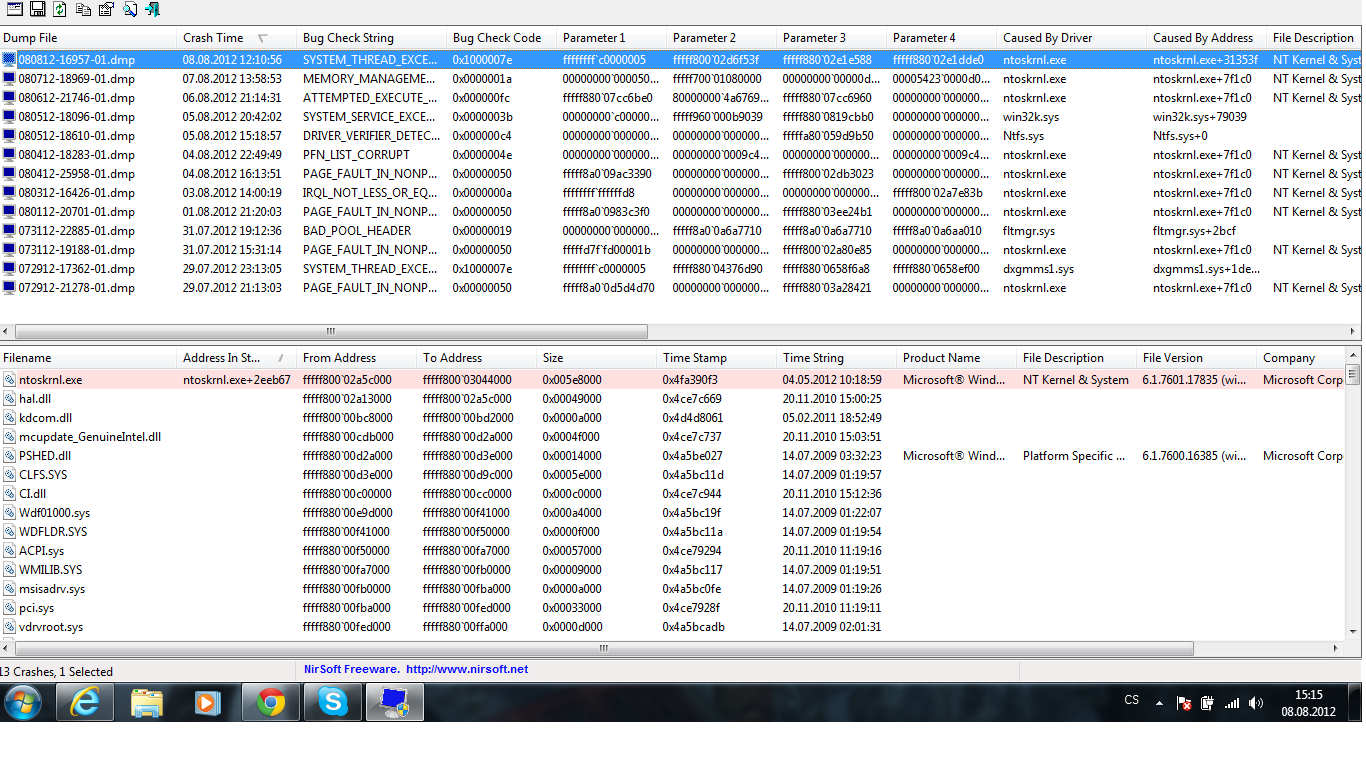This screenshot has height=768, width=1366.
Task: Launch Internet Explorer from the taskbar
Action: click(85, 702)
